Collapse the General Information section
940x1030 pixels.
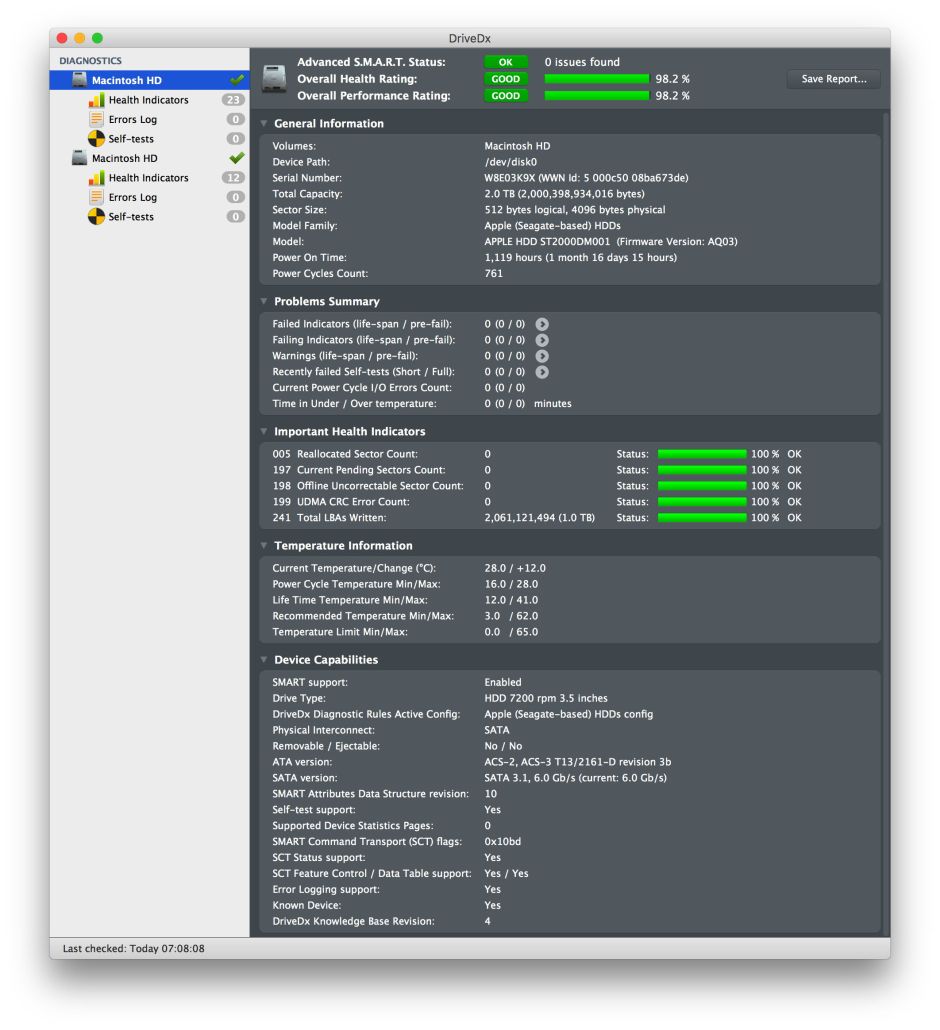pyautogui.click(x=264, y=123)
